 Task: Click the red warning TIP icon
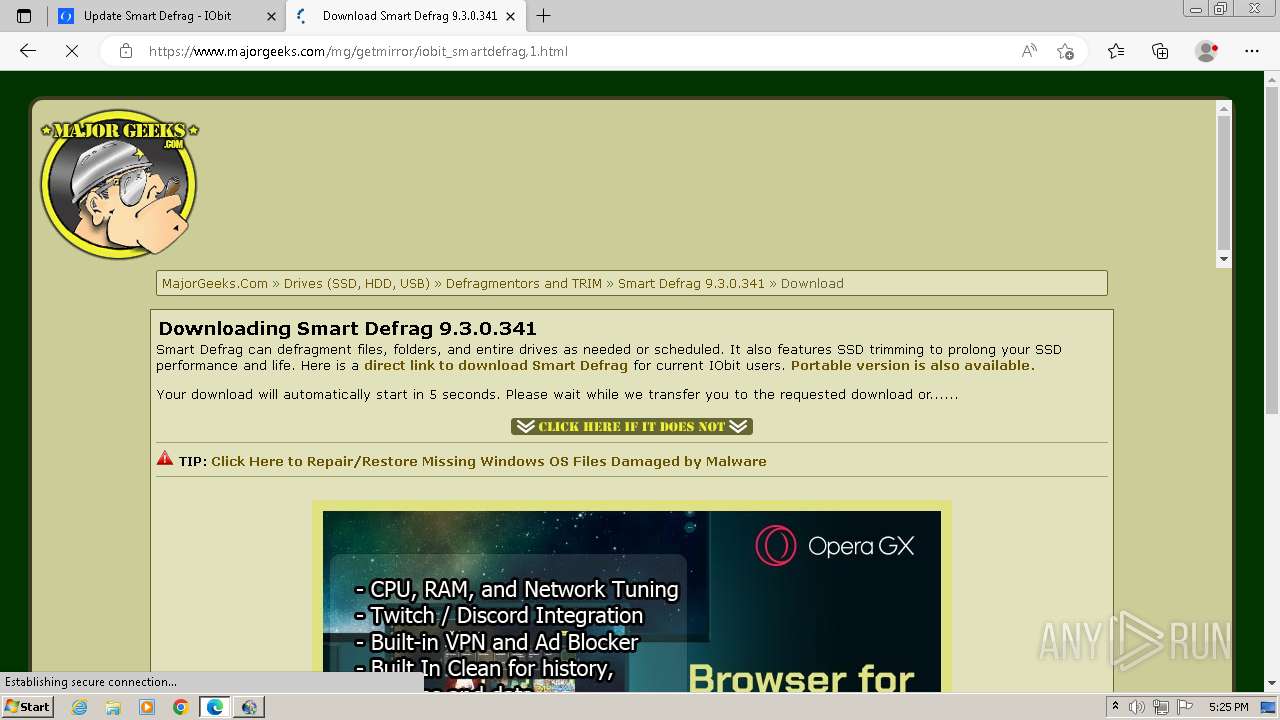pyautogui.click(x=165, y=459)
